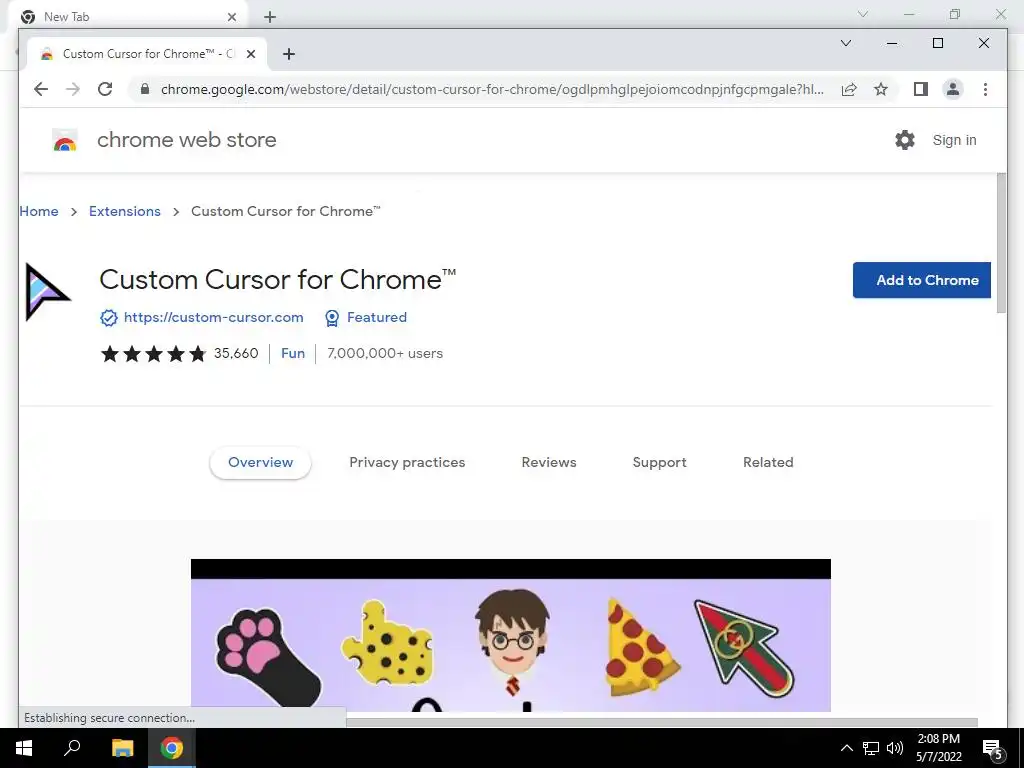Open tab search chevron in background window

863,14
